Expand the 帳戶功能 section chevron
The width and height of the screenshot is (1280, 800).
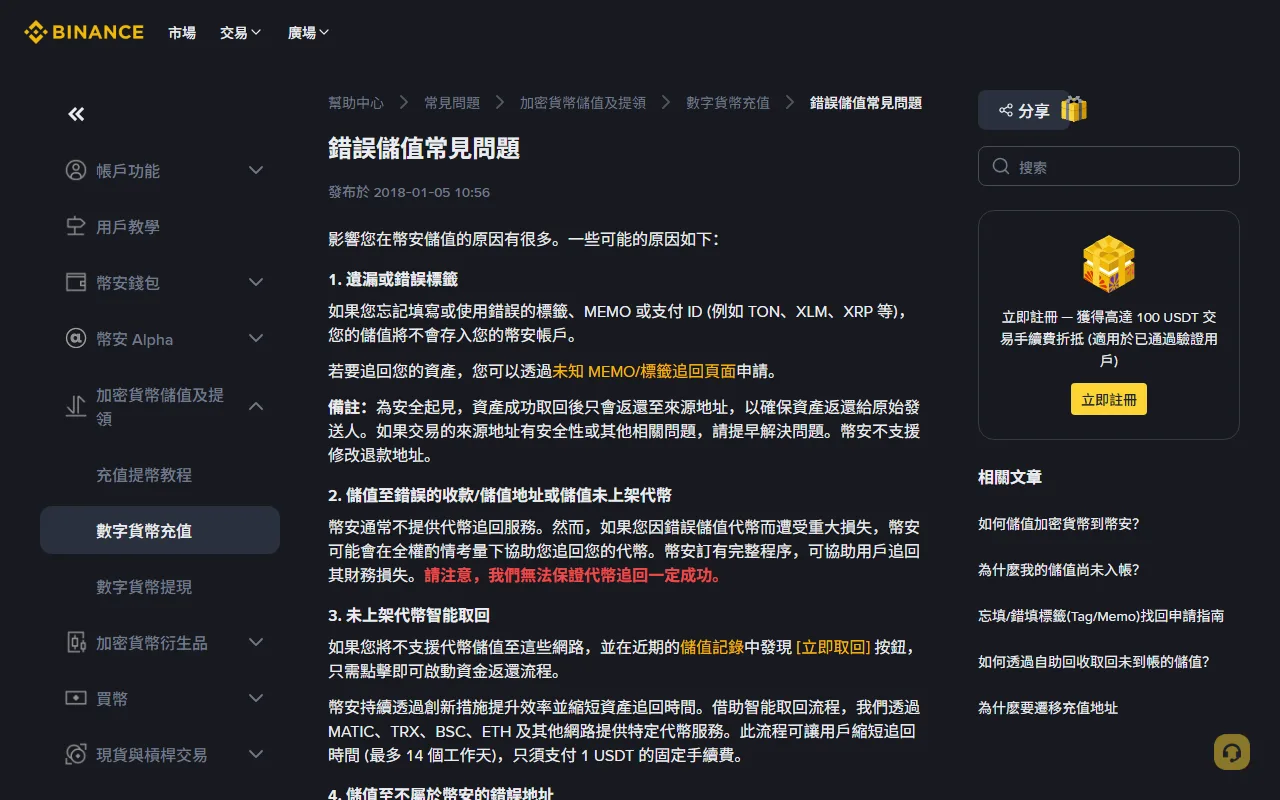coord(256,170)
